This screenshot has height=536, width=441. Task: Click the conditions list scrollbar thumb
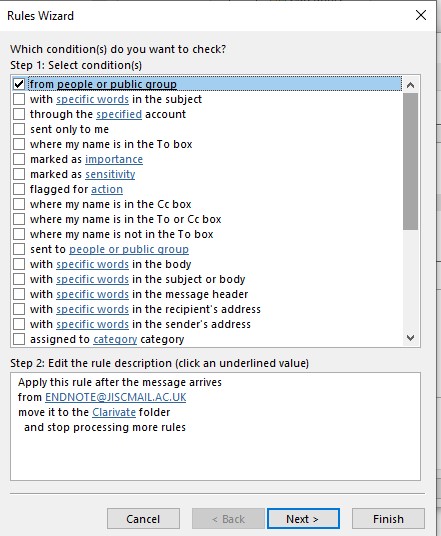coord(410,161)
